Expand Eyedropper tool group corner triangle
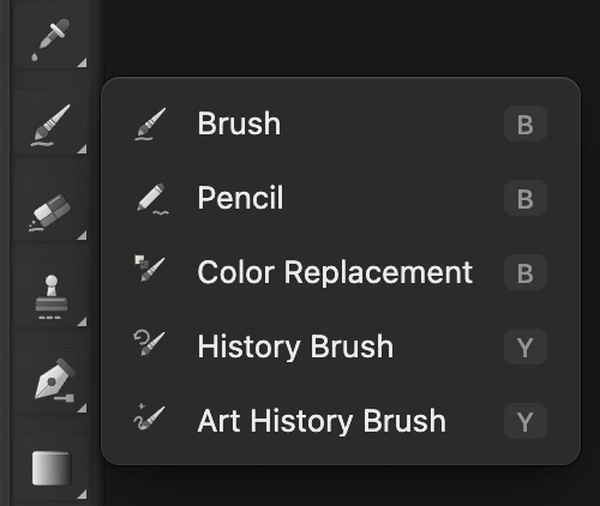This screenshot has height=506, width=600. (82, 63)
